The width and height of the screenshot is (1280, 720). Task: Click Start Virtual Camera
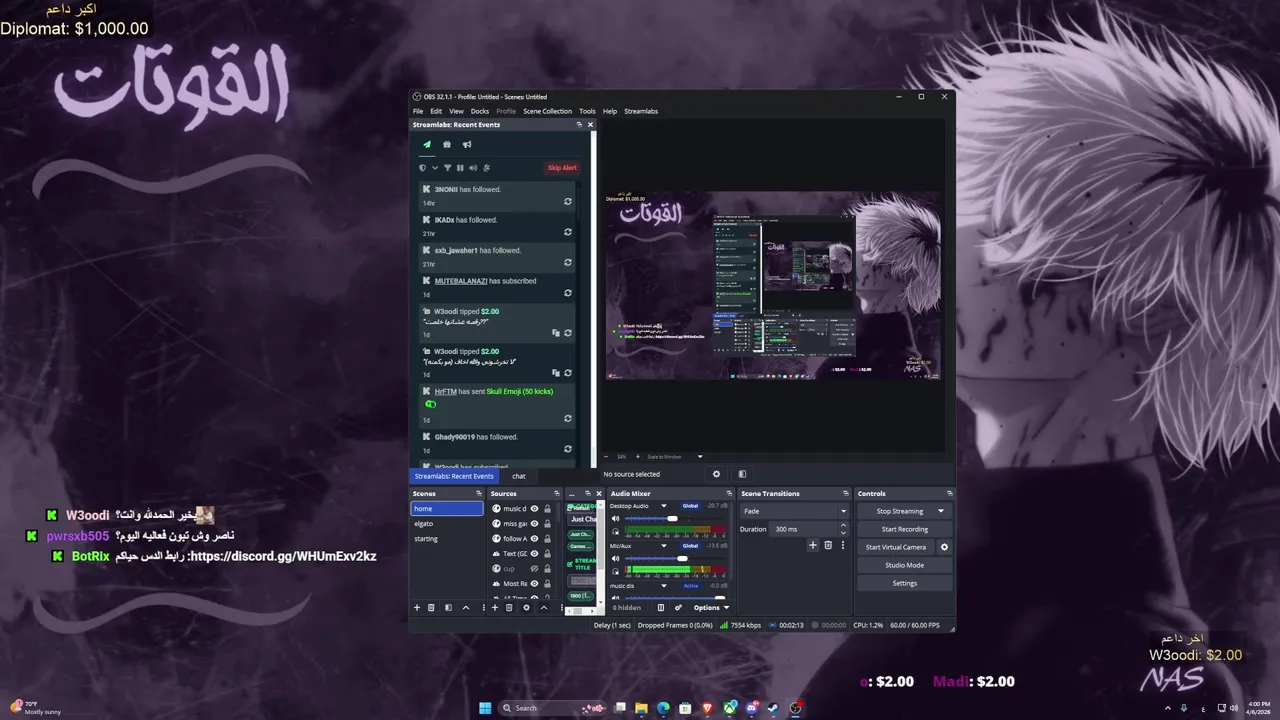[x=896, y=547]
